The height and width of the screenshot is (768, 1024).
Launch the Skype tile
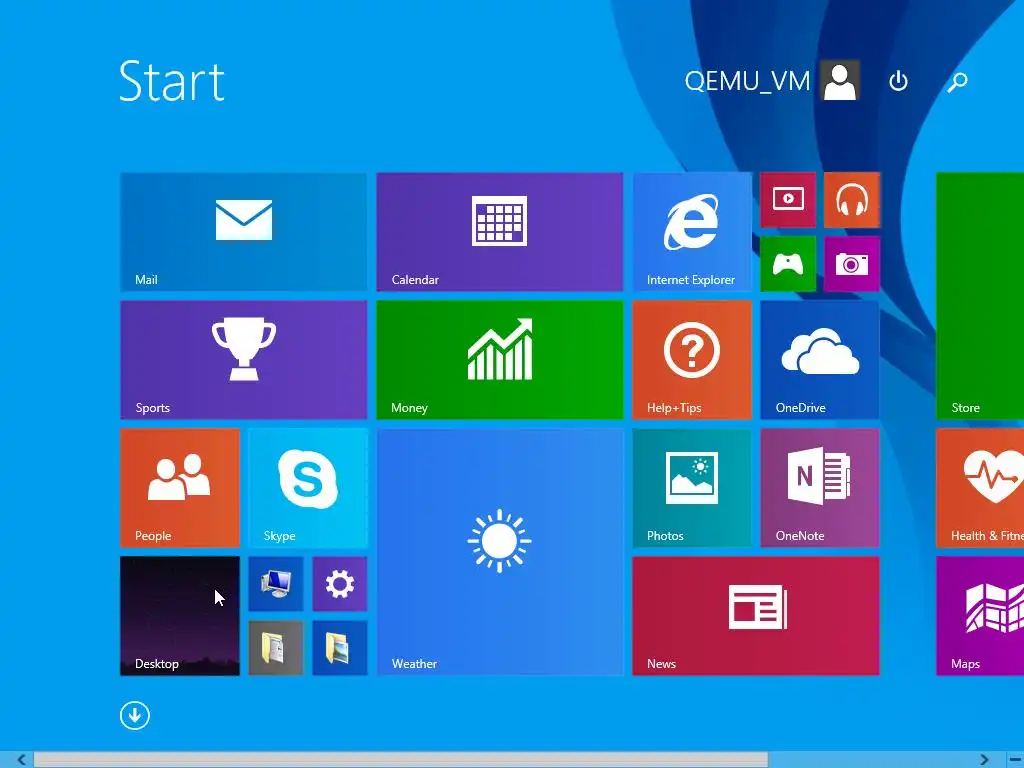click(308, 488)
